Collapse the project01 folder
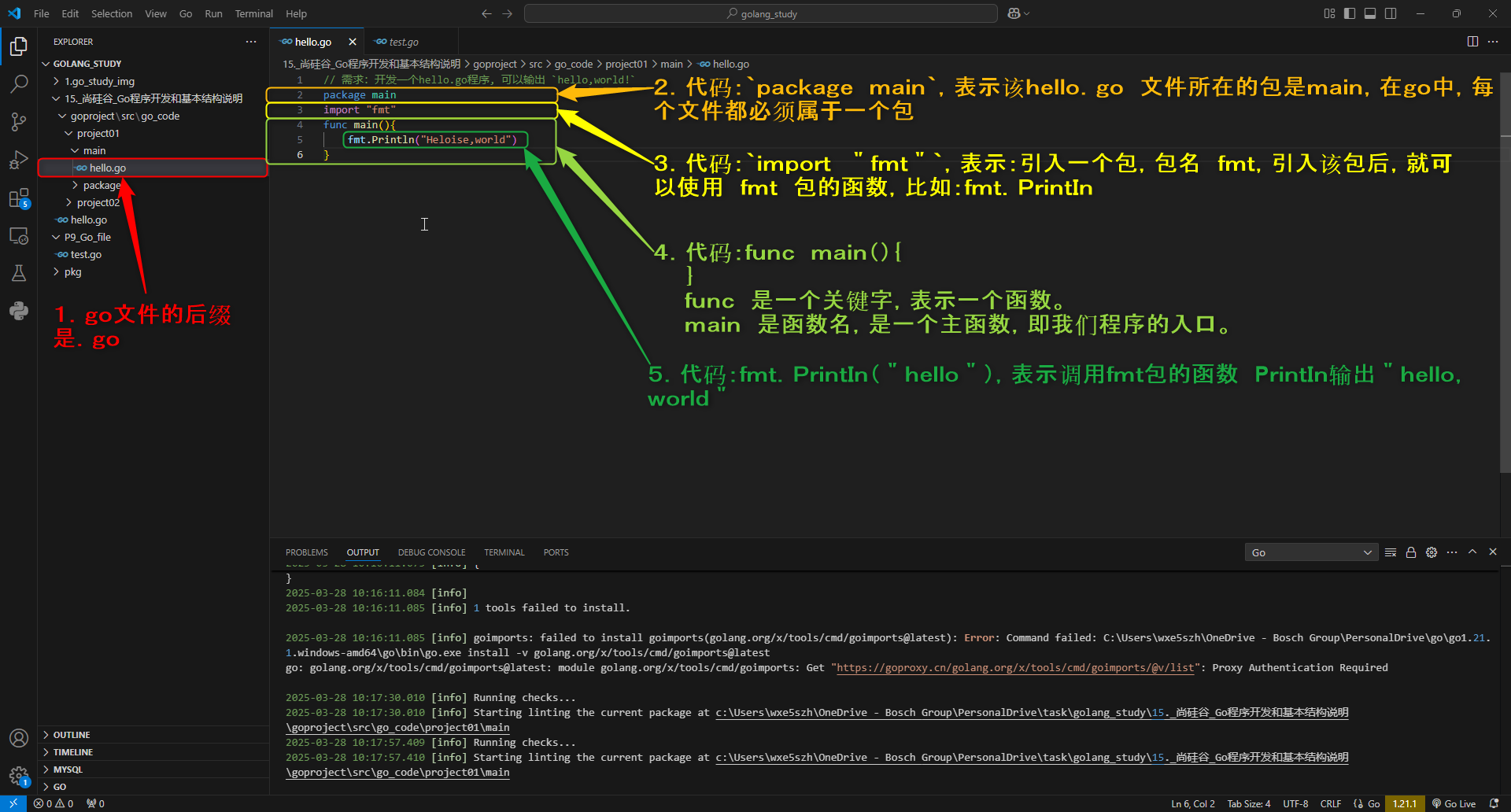This screenshot has width=1511, height=812. coord(153,133)
